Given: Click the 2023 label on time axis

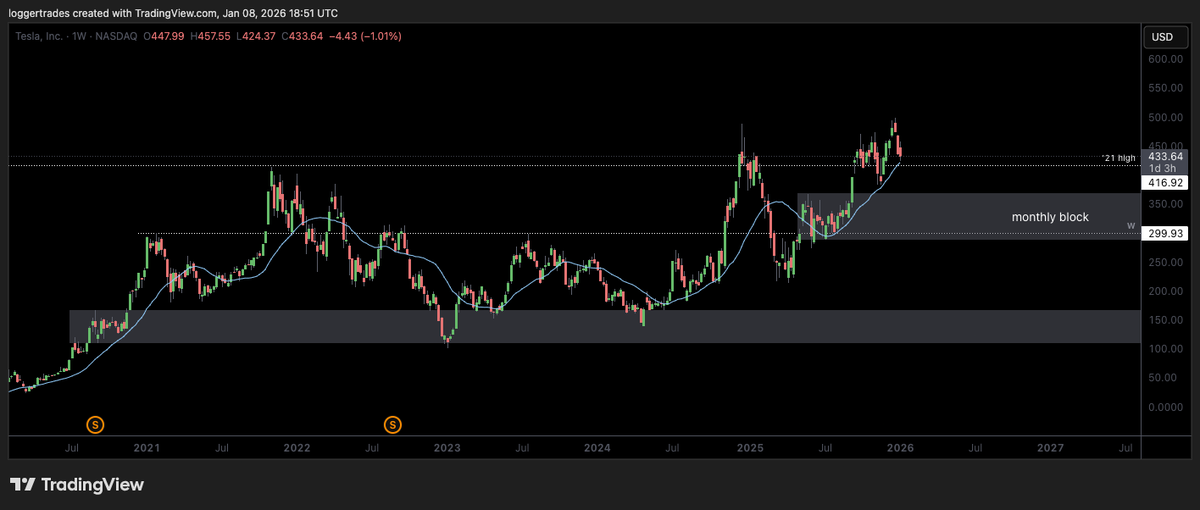Looking at the screenshot, I should pyautogui.click(x=446, y=449).
